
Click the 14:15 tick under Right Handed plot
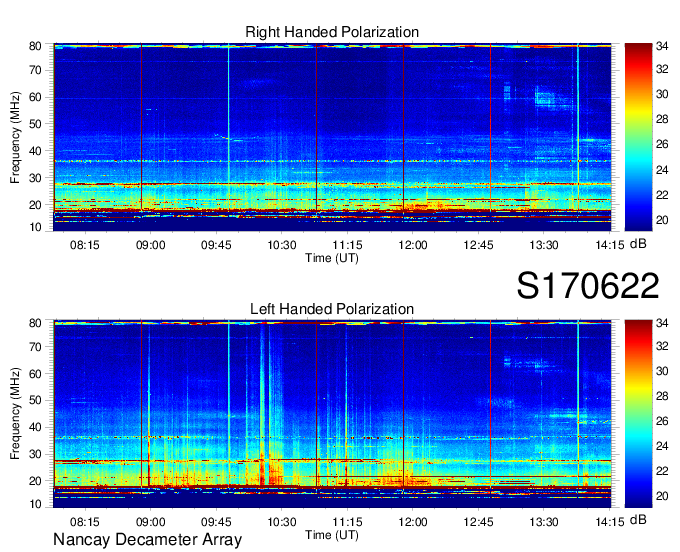point(609,245)
